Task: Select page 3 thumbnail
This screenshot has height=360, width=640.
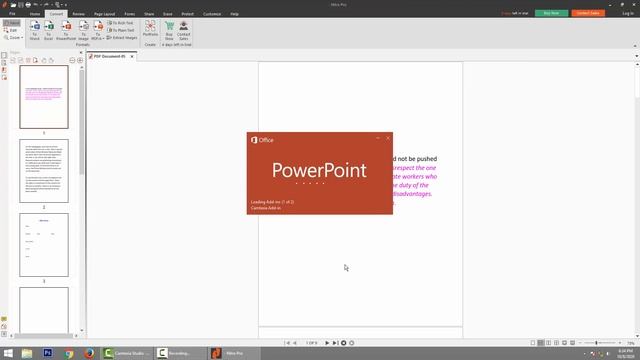Action: (44, 245)
